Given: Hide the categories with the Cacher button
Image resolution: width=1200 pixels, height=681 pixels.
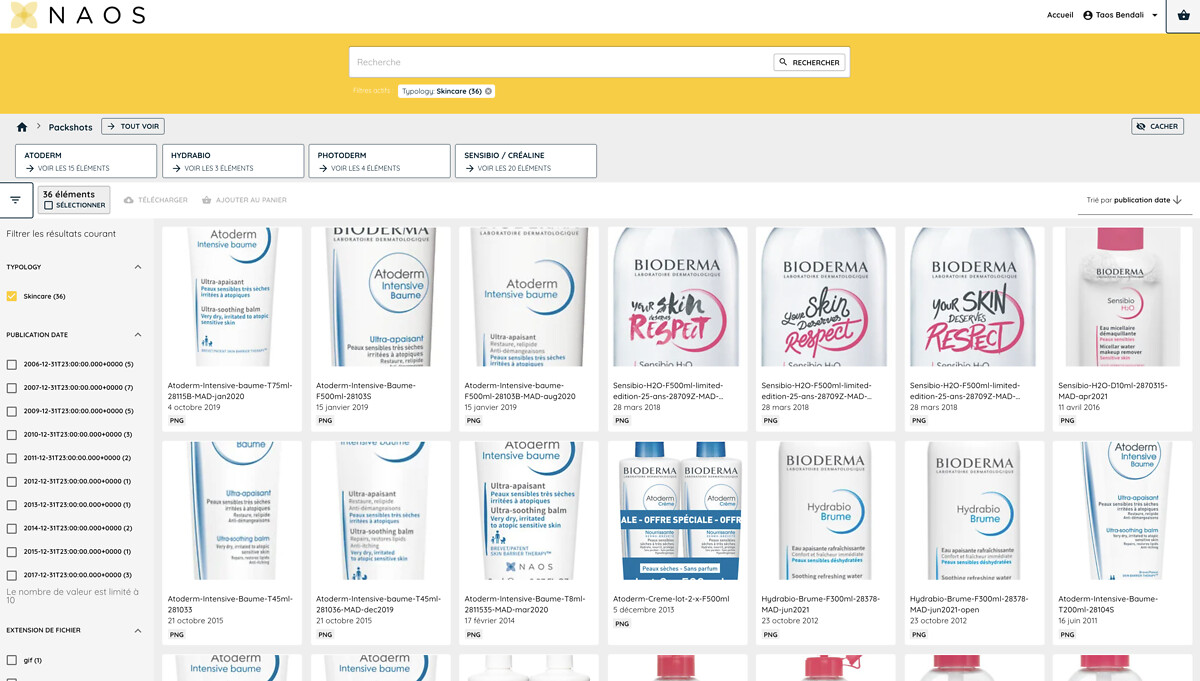Looking at the screenshot, I should coord(1157,126).
